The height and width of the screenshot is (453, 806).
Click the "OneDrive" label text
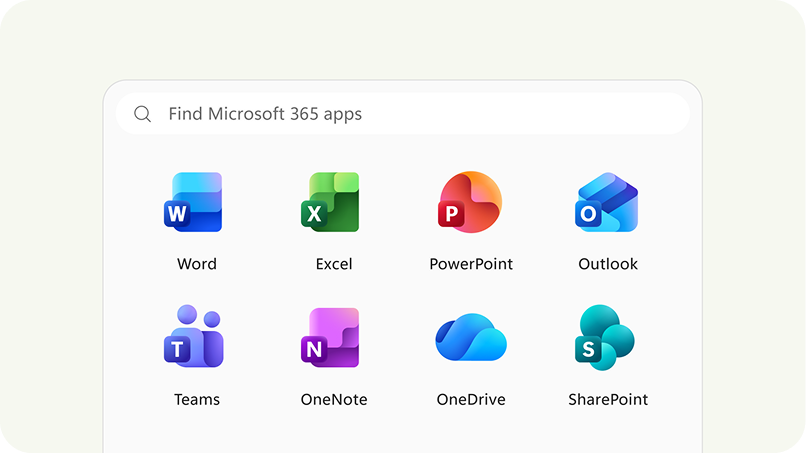pos(471,400)
